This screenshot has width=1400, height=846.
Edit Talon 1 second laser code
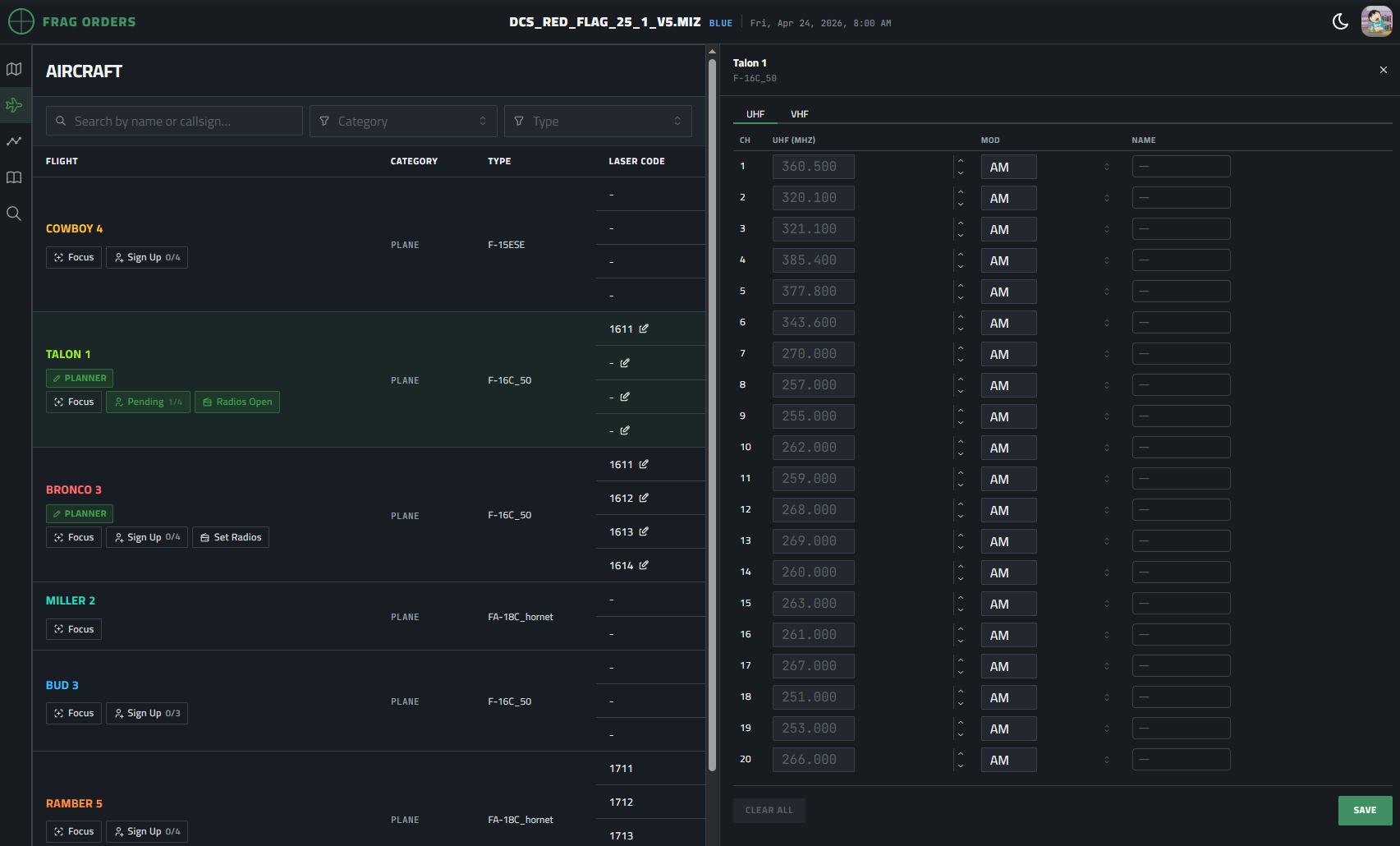point(625,362)
